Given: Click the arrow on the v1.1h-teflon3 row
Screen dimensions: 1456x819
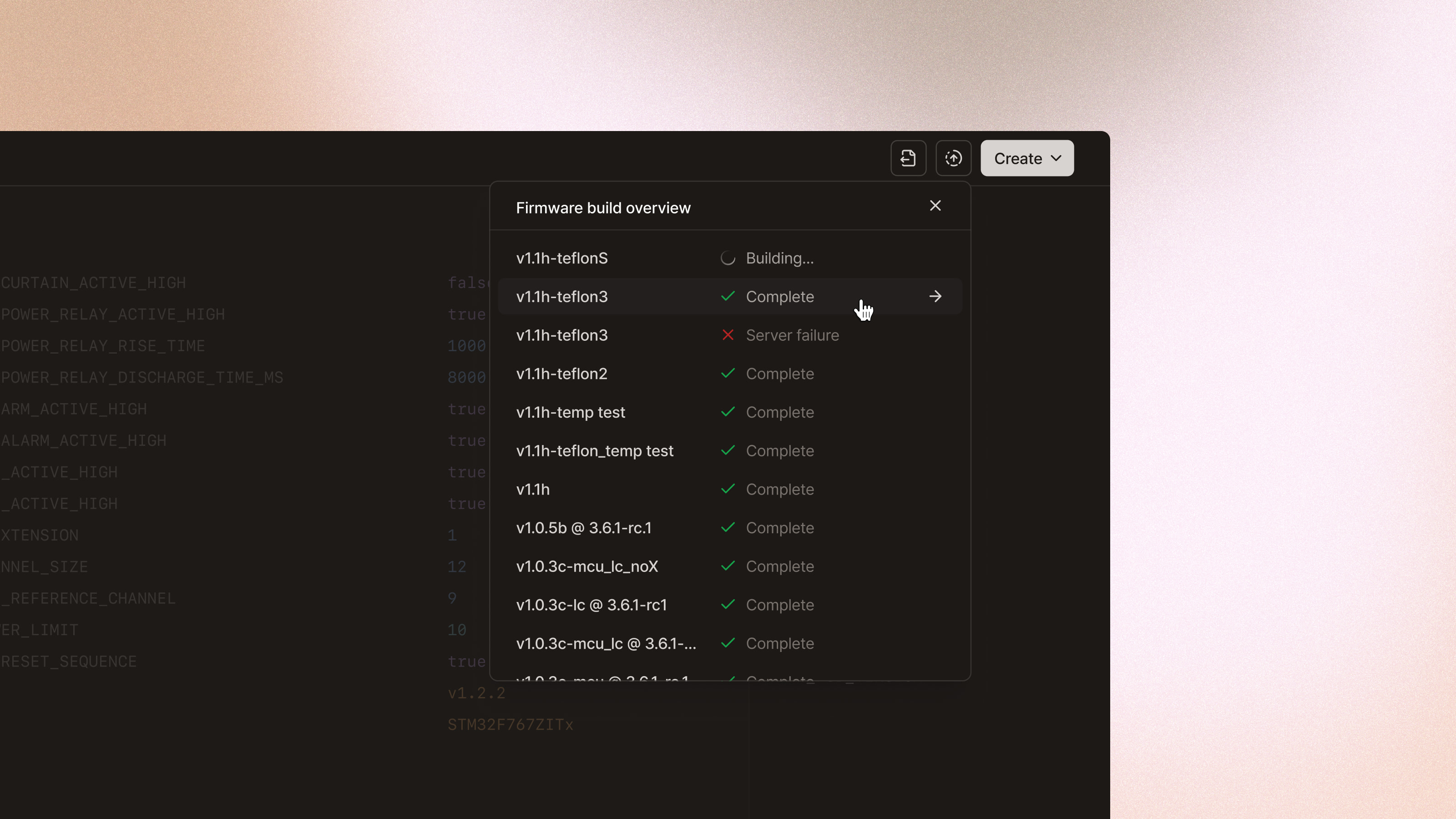Looking at the screenshot, I should [x=935, y=296].
